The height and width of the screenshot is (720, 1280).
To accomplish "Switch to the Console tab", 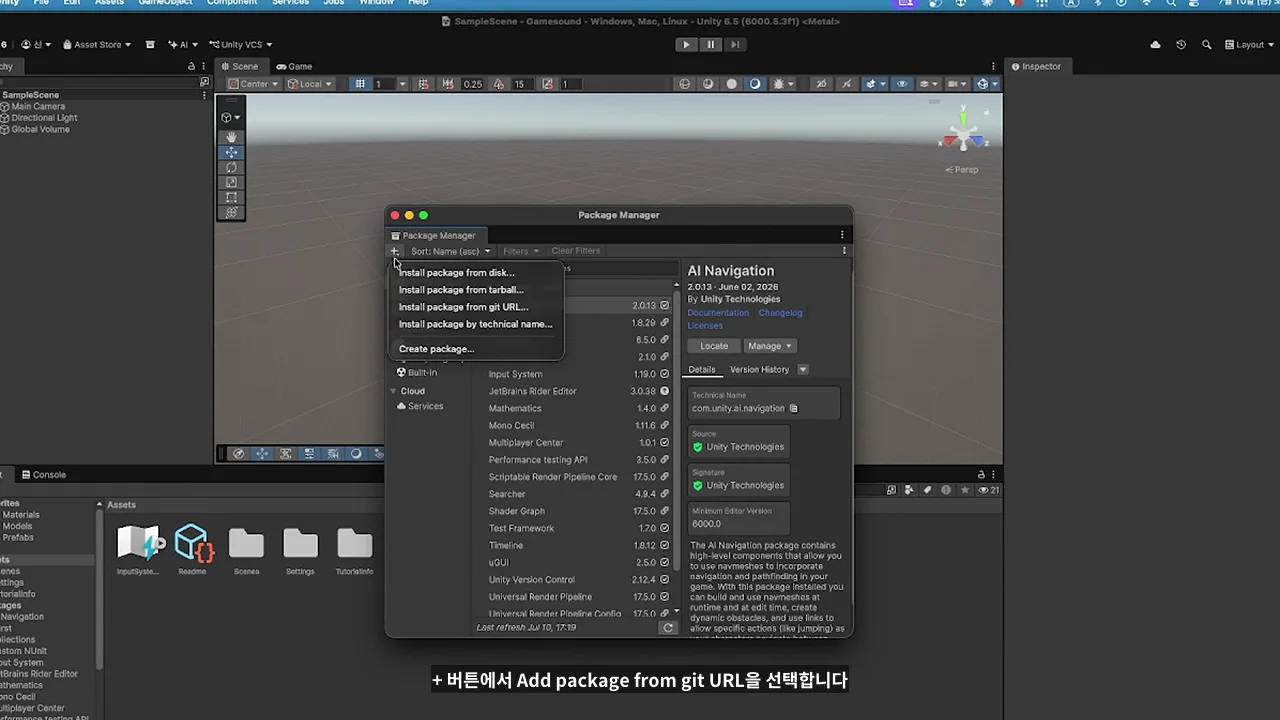I will [x=44, y=475].
